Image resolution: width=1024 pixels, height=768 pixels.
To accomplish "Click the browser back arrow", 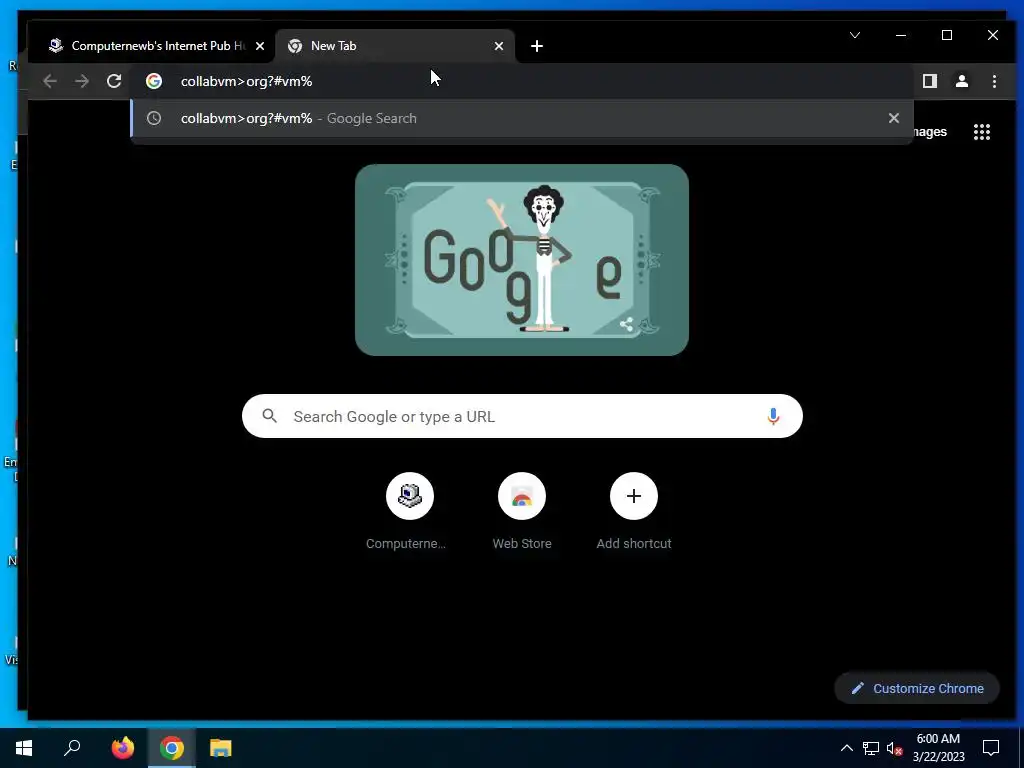I will pyautogui.click(x=50, y=81).
